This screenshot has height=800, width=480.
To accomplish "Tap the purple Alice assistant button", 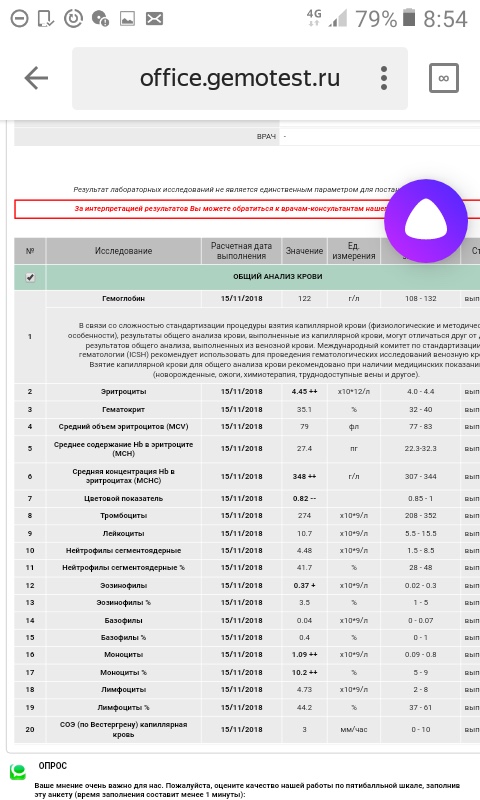I will [426, 221].
